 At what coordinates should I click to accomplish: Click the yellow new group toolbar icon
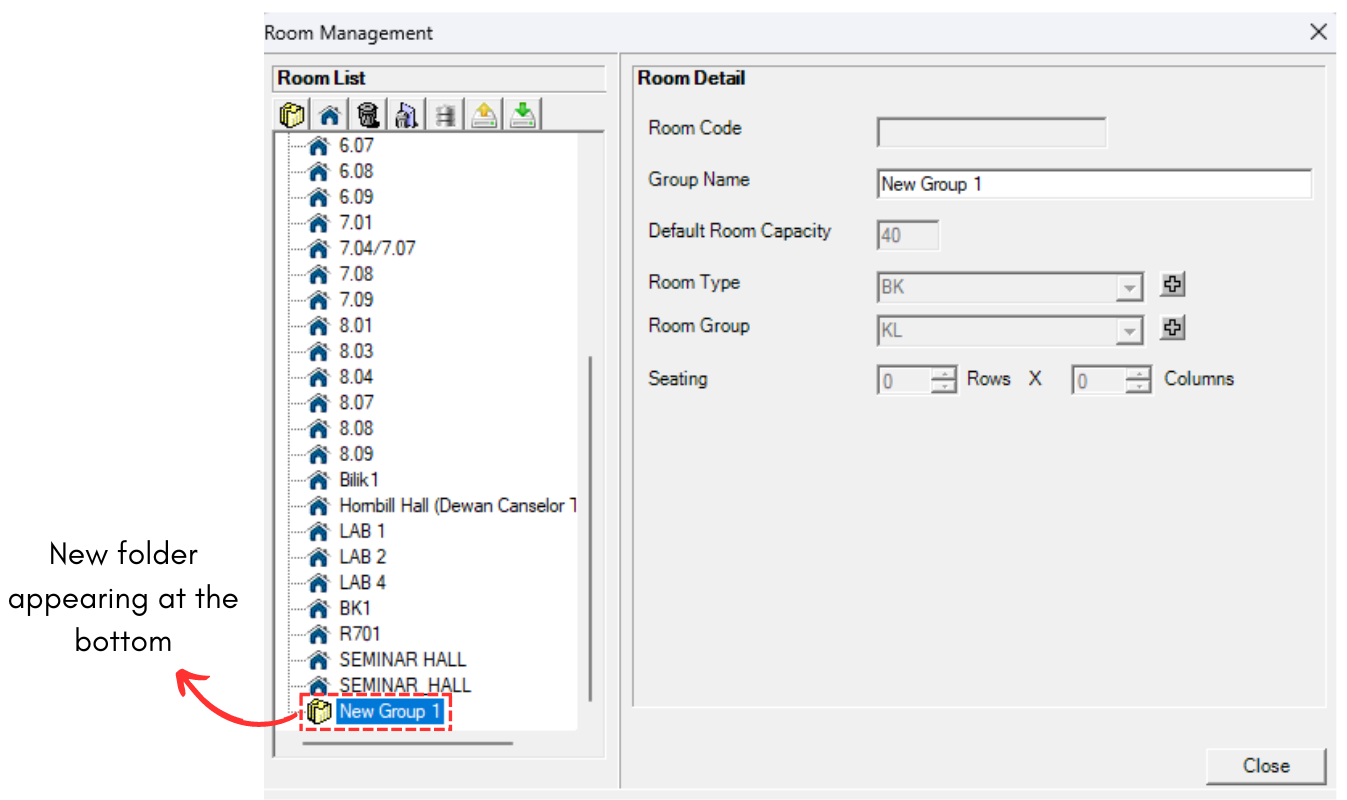pos(292,115)
